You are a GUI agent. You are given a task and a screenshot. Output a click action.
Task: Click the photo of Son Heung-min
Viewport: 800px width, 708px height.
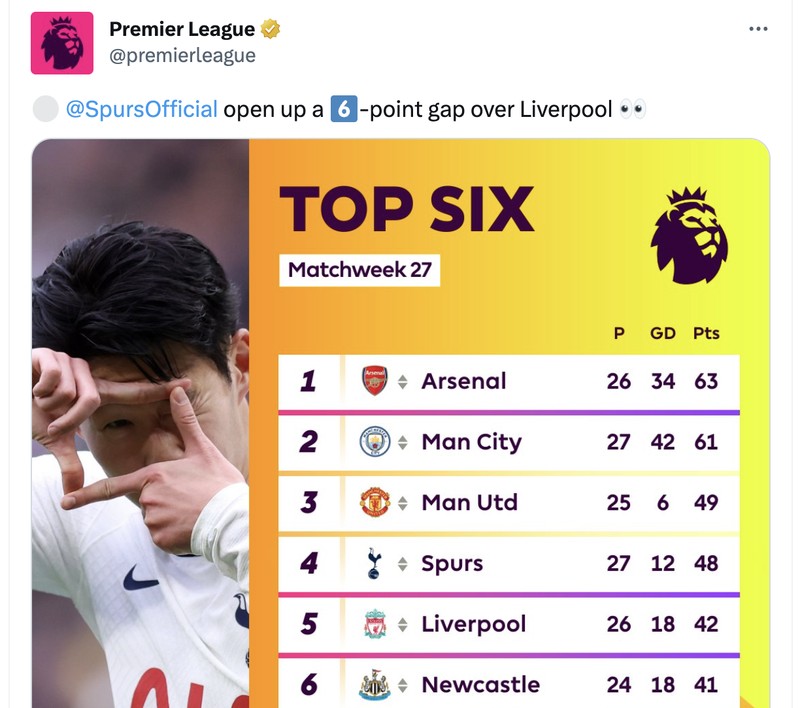tap(140, 420)
